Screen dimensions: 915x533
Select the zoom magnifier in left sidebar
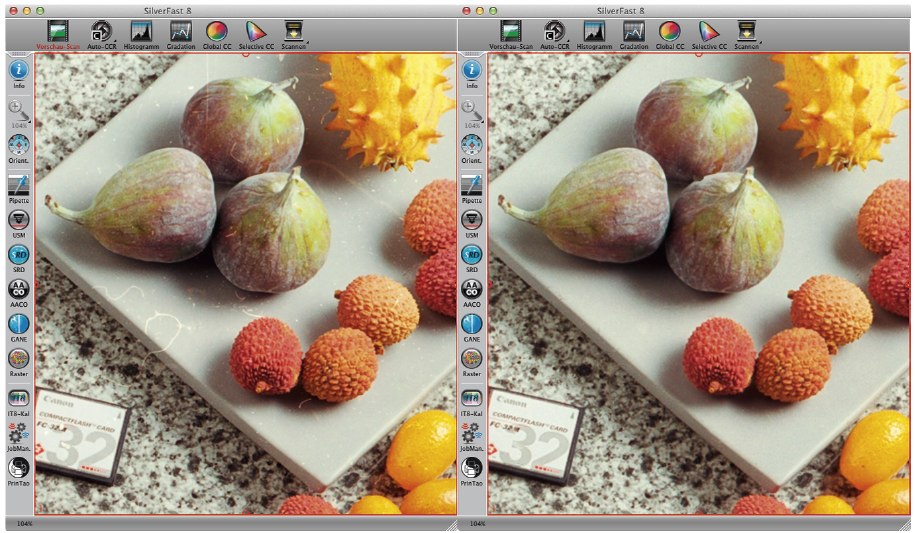click(x=19, y=110)
